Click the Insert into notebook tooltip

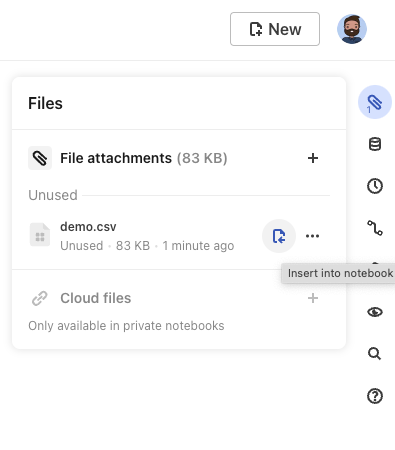click(339, 273)
